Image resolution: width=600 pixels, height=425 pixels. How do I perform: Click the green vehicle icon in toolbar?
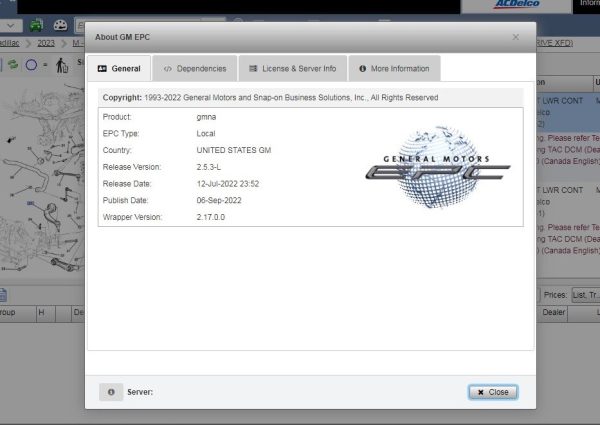coord(36,26)
